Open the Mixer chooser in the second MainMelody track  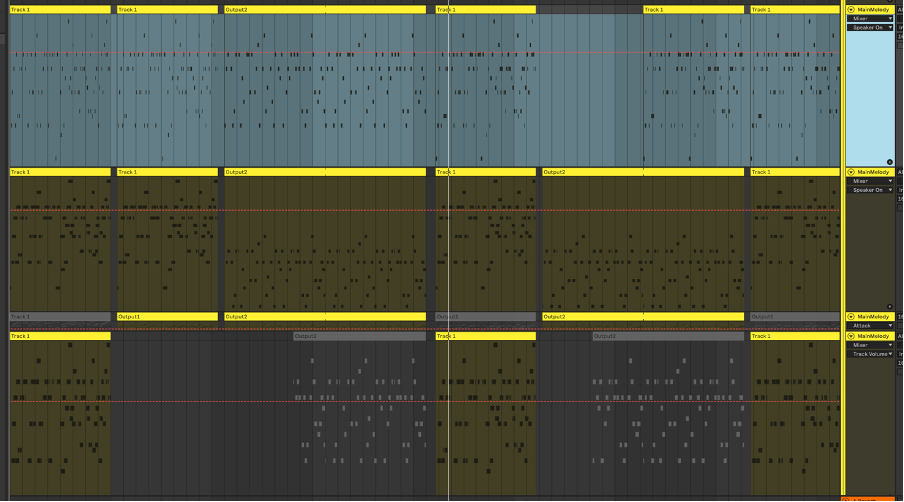point(870,181)
